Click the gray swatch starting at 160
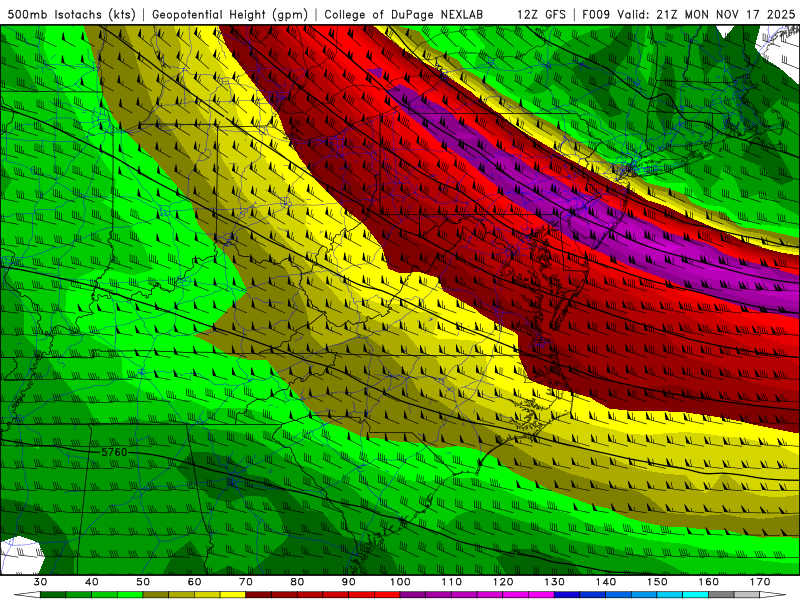Viewport: 800px width, 600px height. 721,594
